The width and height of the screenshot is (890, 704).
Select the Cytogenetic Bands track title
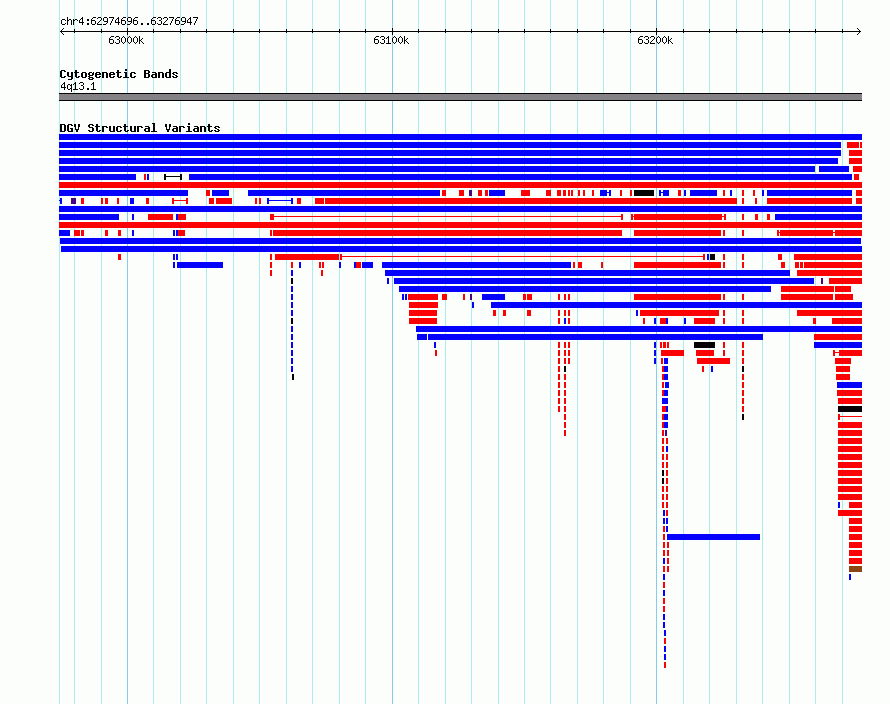(x=119, y=74)
